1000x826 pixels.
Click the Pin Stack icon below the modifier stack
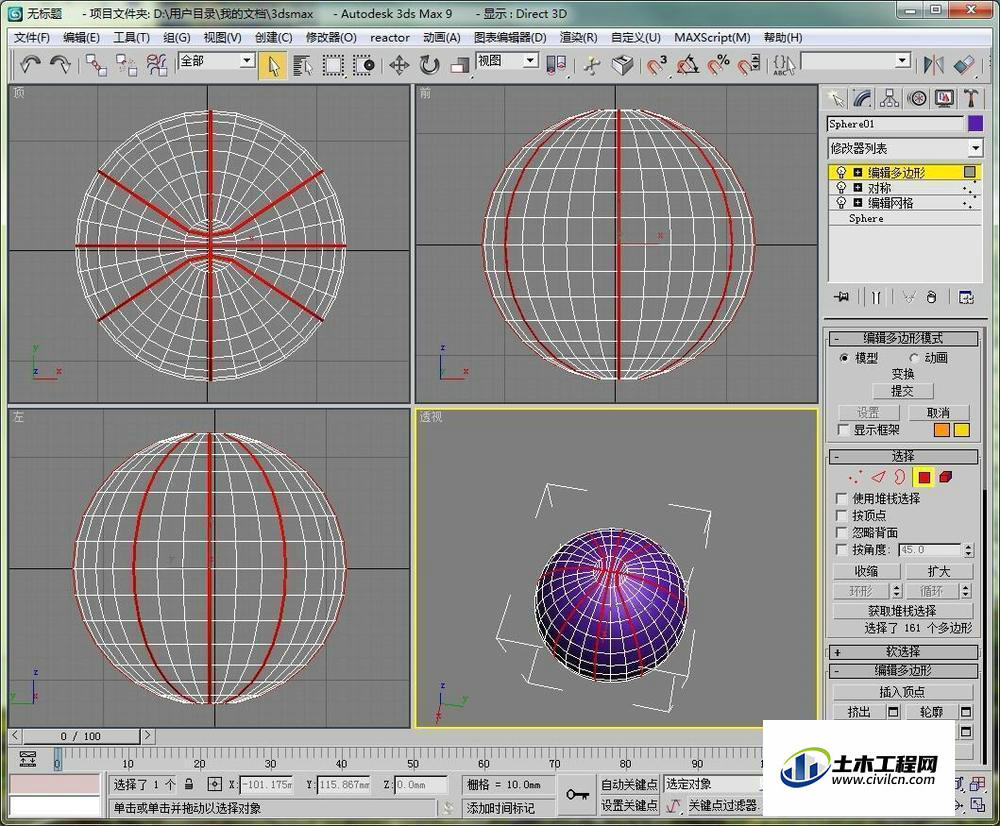coord(841,297)
